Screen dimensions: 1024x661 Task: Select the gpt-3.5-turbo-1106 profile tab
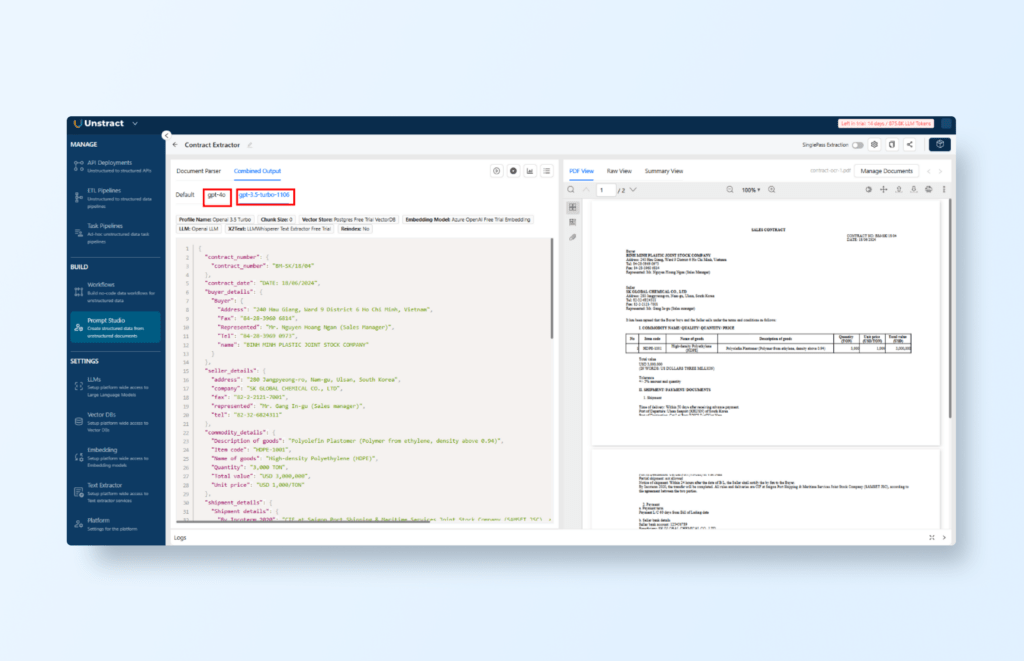(x=265, y=194)
